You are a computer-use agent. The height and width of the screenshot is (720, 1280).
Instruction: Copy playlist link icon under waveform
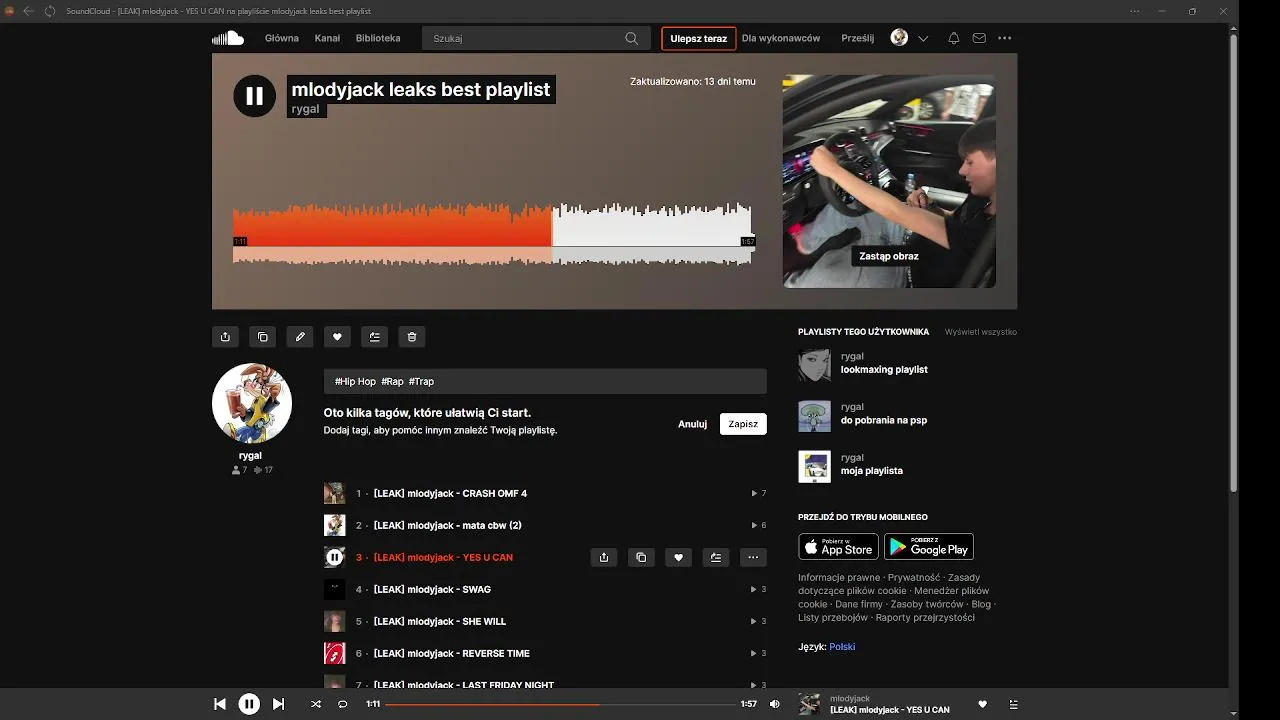[x=262, y=337]
